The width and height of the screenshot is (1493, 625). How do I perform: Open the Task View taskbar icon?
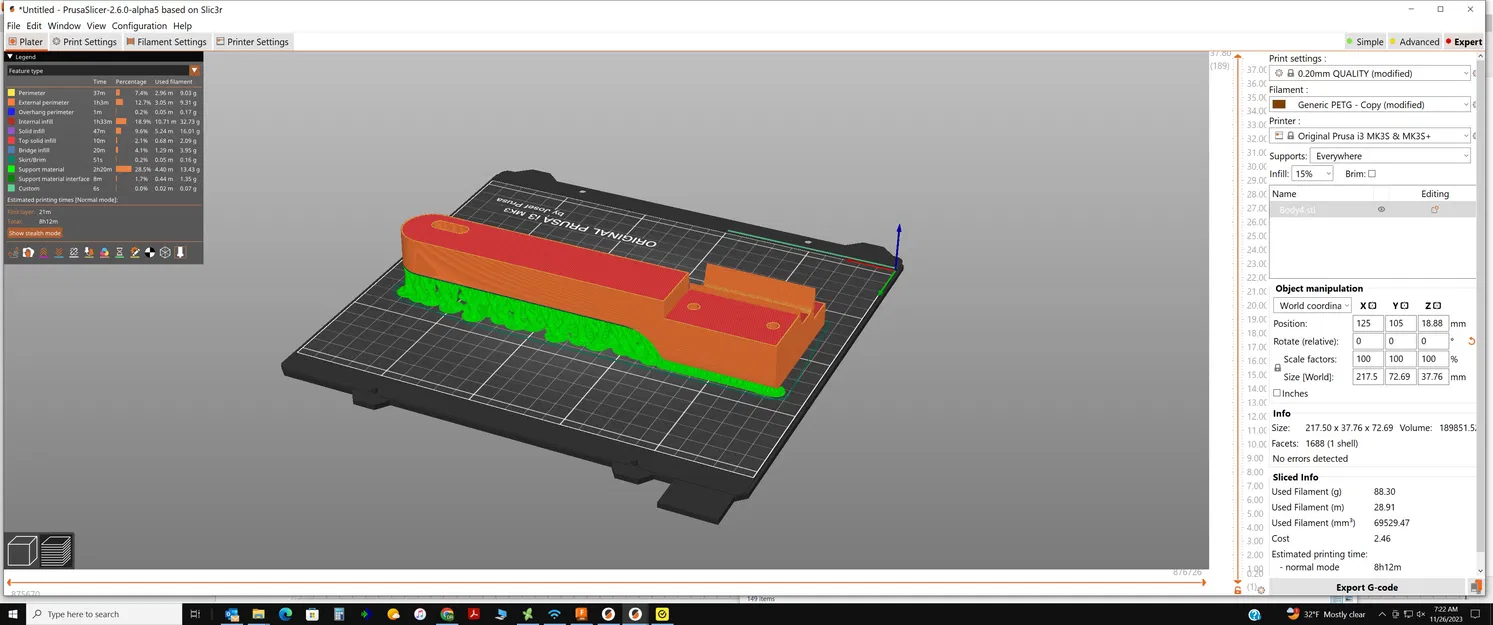click(195, 614)
